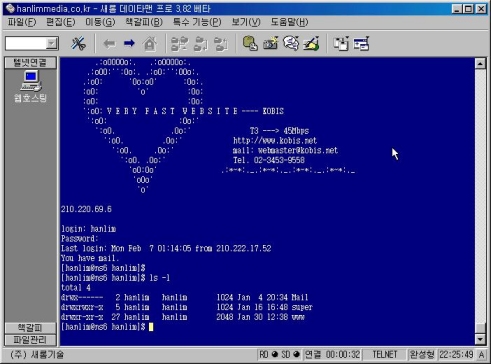Viewport: 491px width, 364px height.
Task: Open the 파일(F) menu
Action: tap(22, 22)
